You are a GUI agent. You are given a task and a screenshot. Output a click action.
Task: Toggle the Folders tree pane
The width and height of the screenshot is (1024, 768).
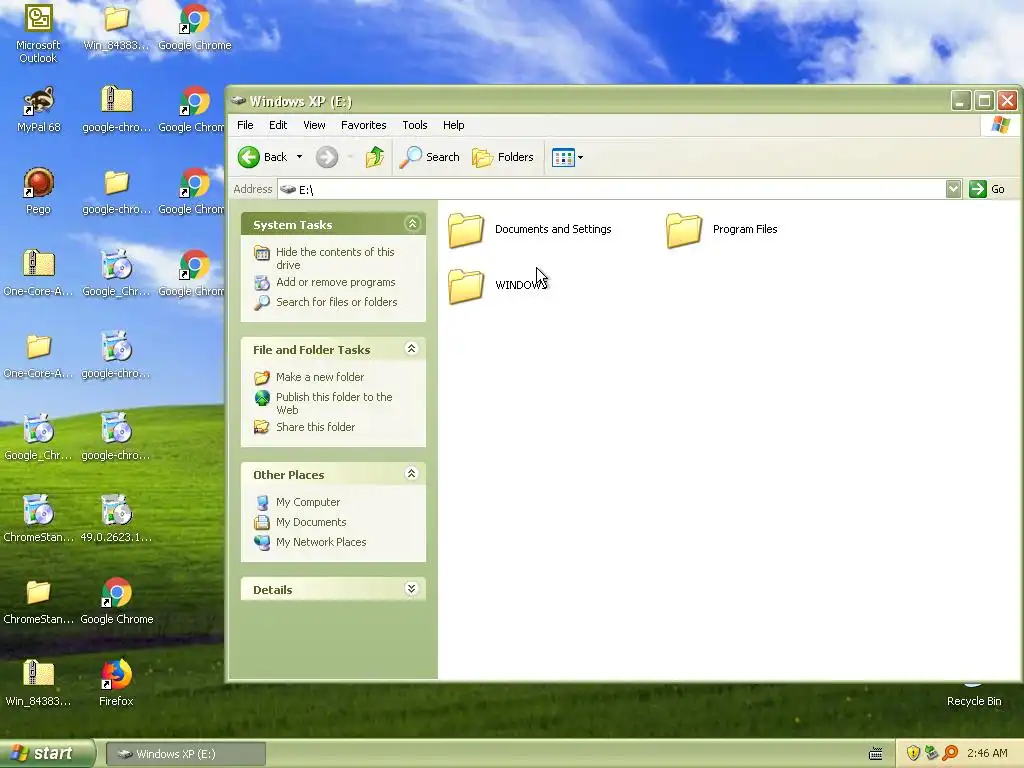pos(503,157)
